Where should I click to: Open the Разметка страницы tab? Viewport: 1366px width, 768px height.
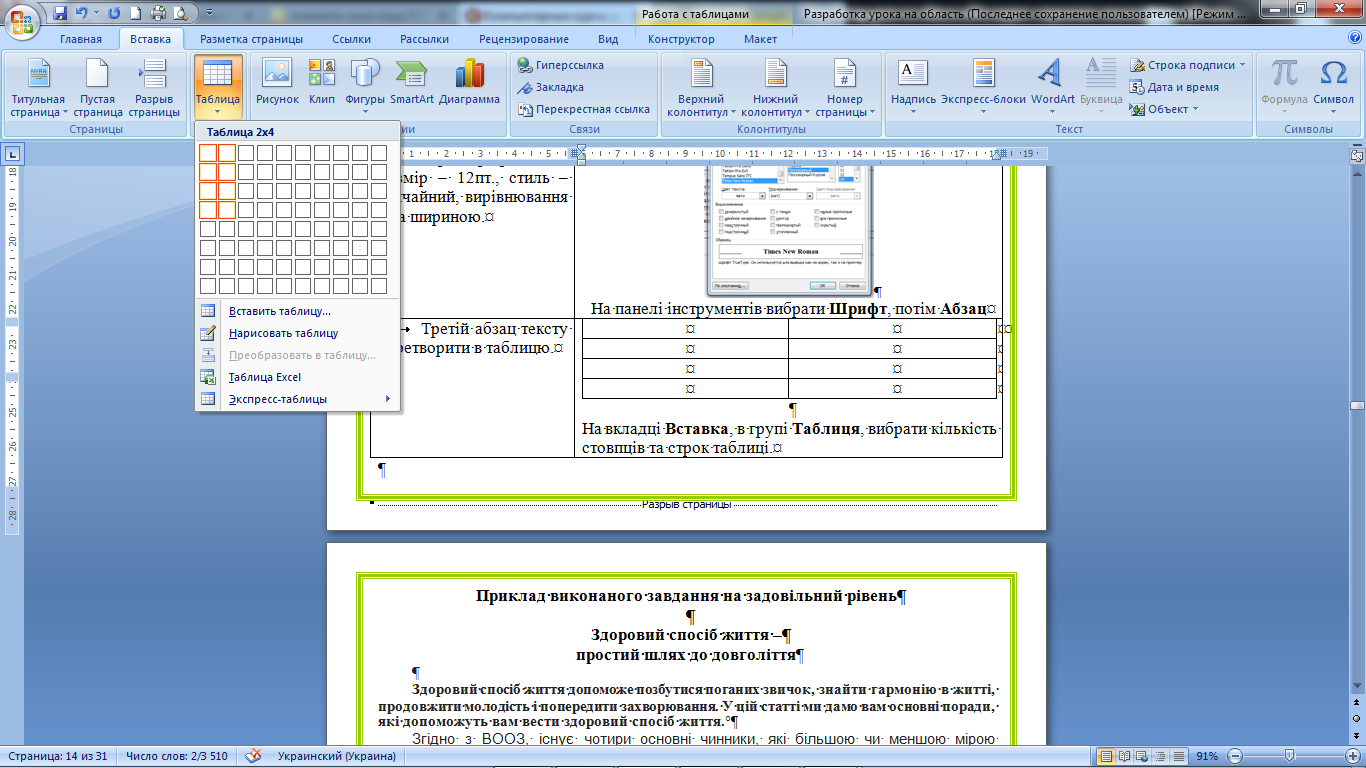click(x=251, y=39)
